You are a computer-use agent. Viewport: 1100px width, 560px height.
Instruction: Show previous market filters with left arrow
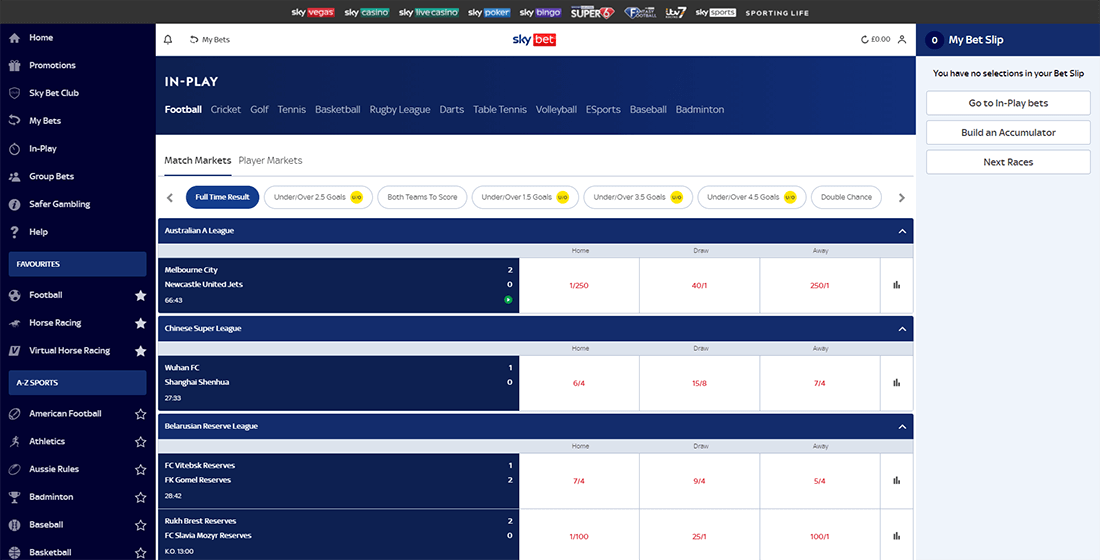[170, 198]
